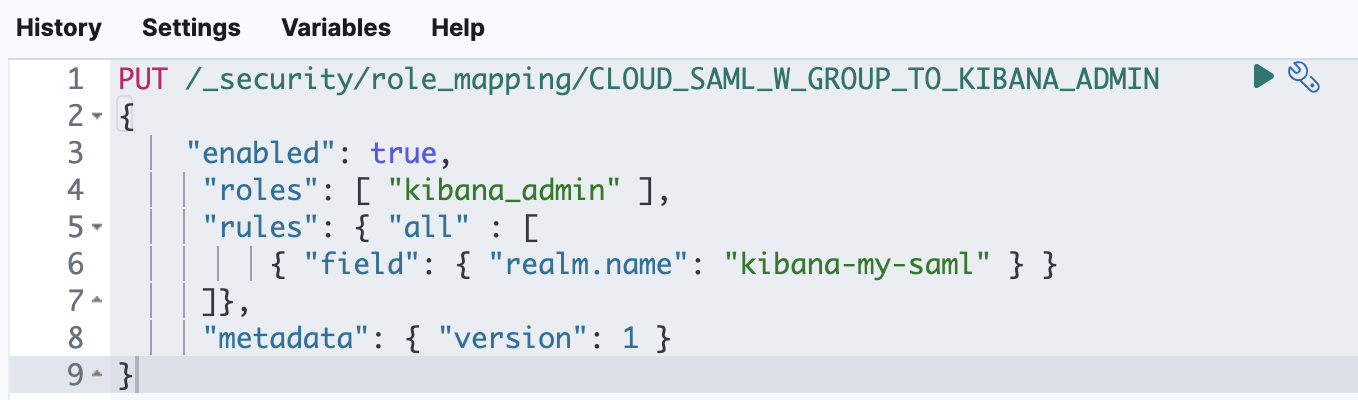Click the PUT method keyword
The width and height of the screenshot is (1358, 400).
click(144, 79)
